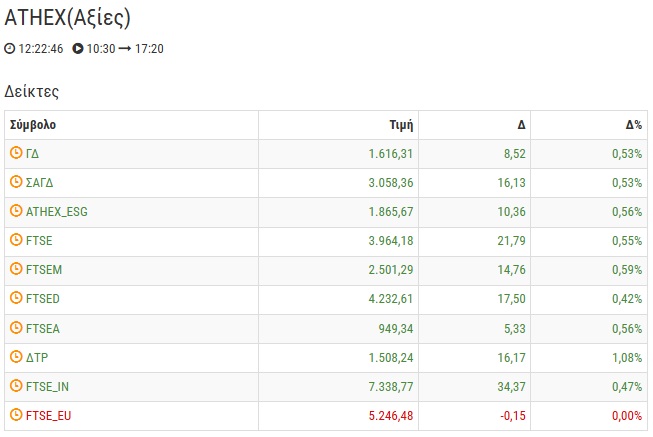Click the clock icon next to FTSE

16,240
